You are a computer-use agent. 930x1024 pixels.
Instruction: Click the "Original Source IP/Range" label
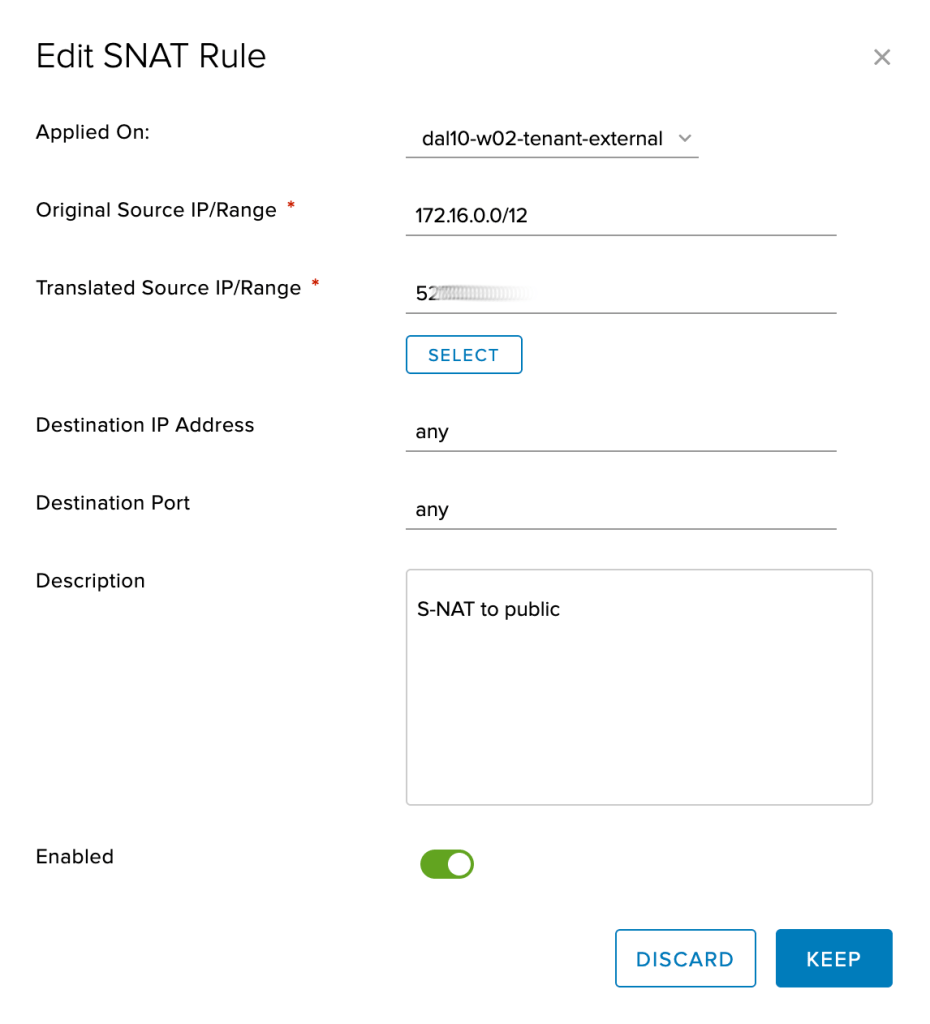(156, 210)
